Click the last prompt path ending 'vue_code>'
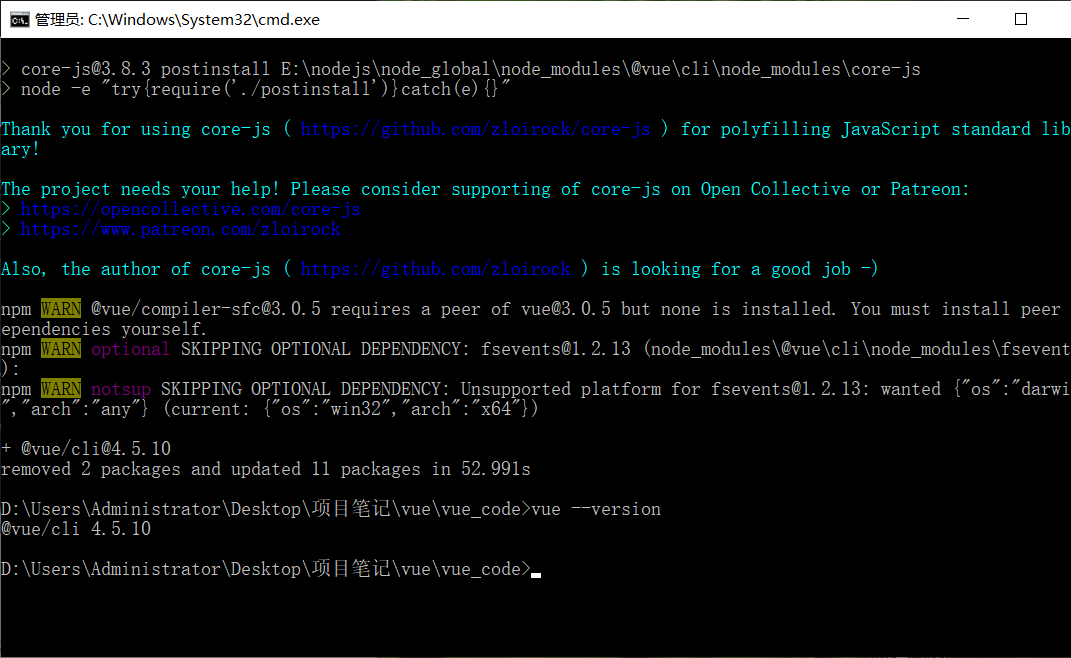The height and width of the screenshot is (658, 1071). 266,569
